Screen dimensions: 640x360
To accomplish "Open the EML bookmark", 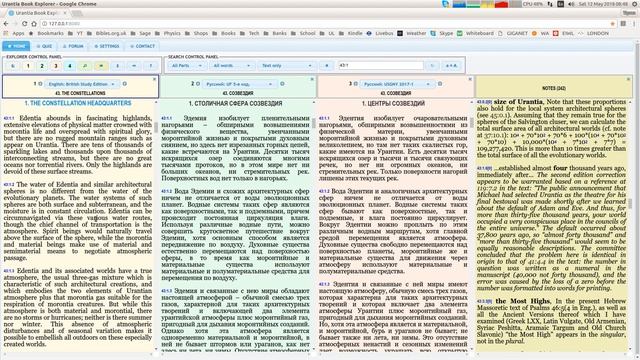I will pyautogui.click(x=564, y=33).
